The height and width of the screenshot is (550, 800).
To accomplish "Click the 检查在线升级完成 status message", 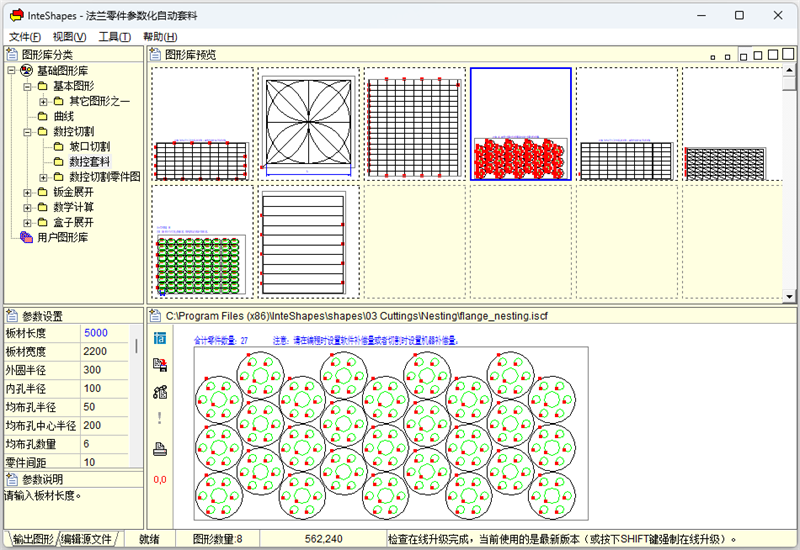I will pyautogui.click(x=562, y=539).
